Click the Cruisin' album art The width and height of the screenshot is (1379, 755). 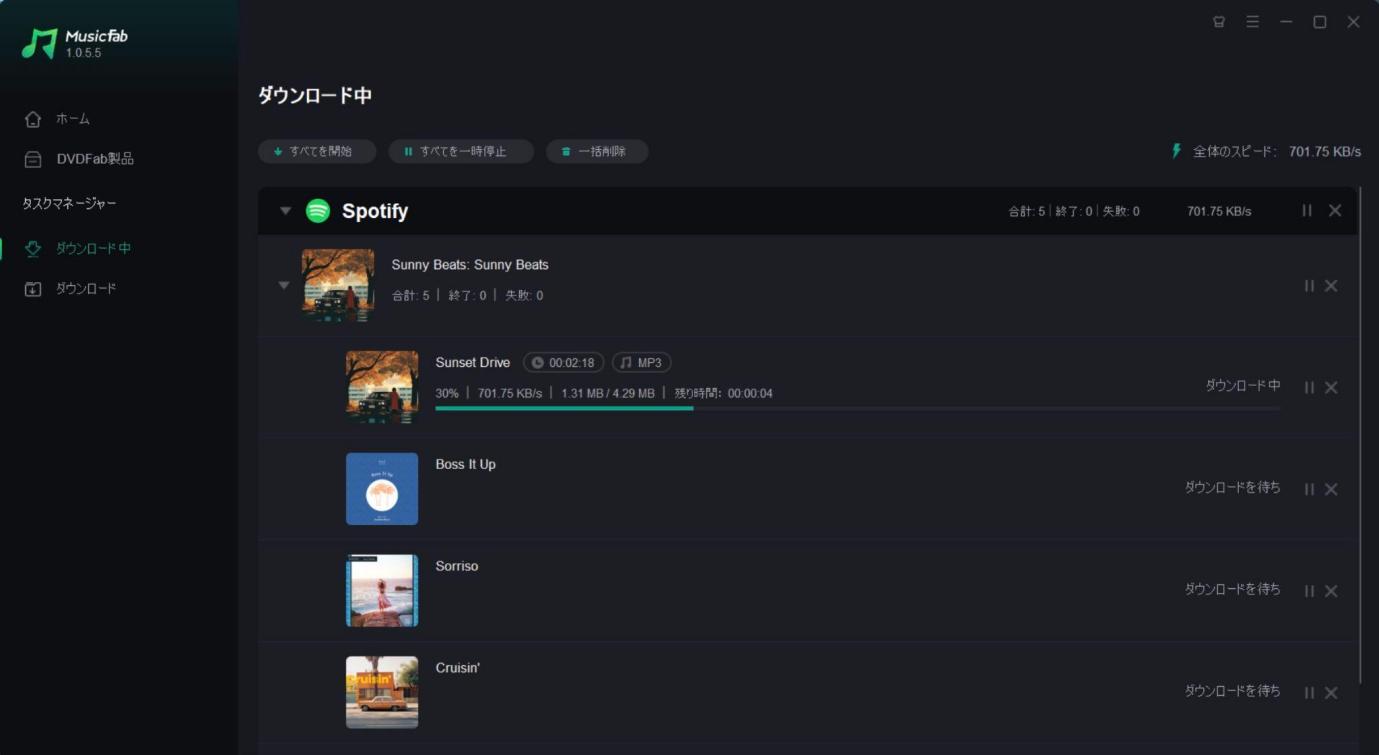click(x=382, y=692)
